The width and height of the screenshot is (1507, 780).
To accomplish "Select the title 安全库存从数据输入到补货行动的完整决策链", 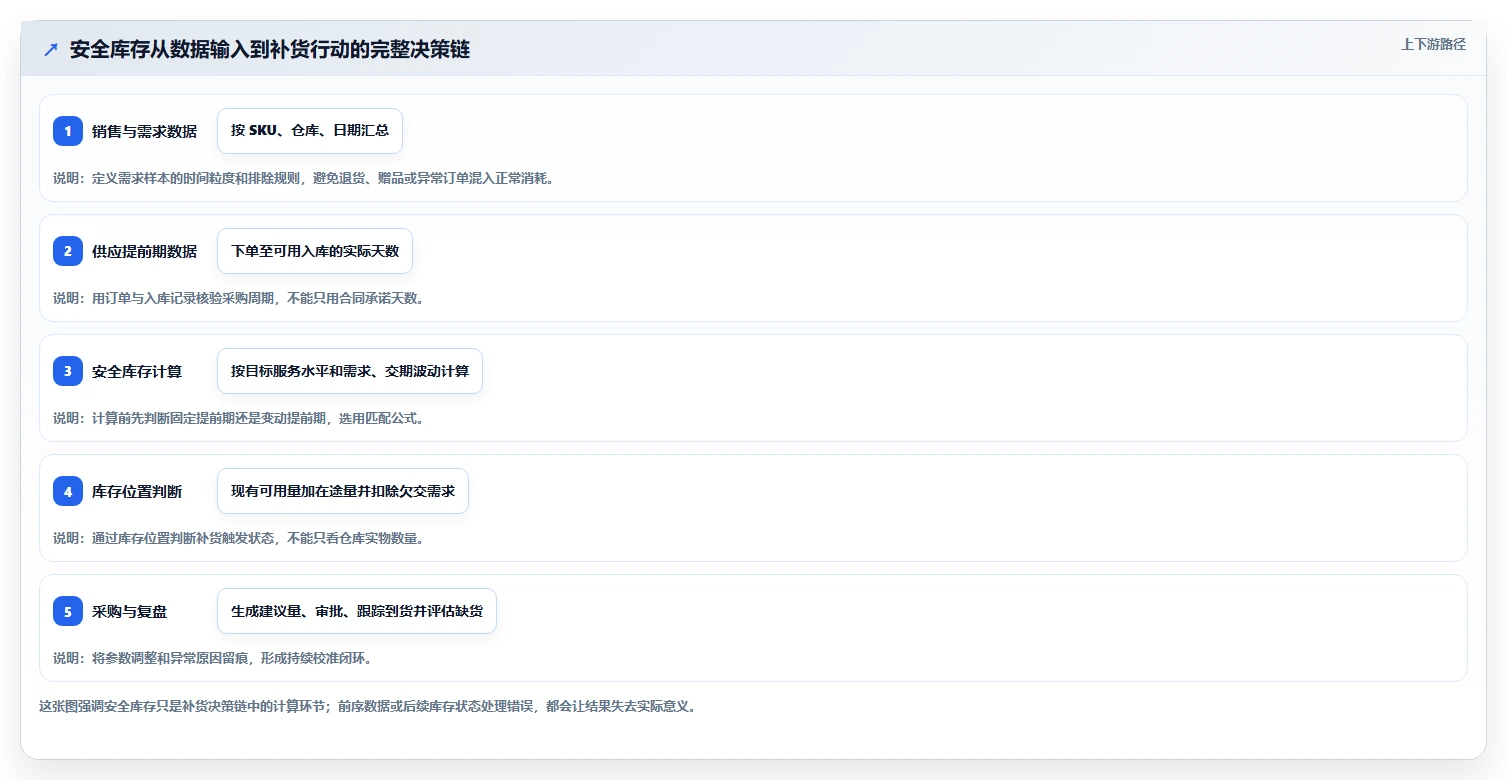I will 270,50.
